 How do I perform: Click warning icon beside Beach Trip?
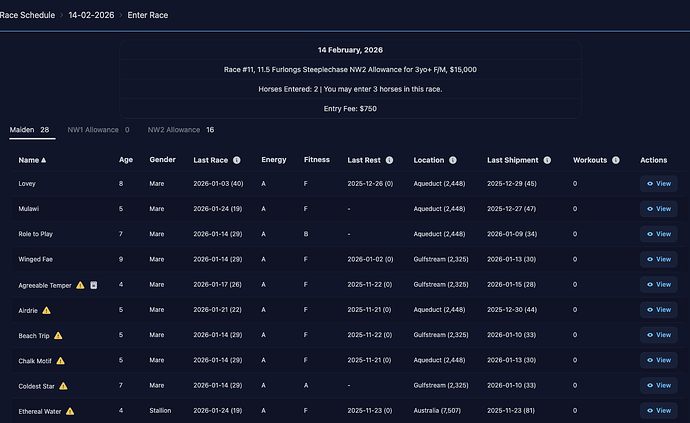click(x=58, y=335)
